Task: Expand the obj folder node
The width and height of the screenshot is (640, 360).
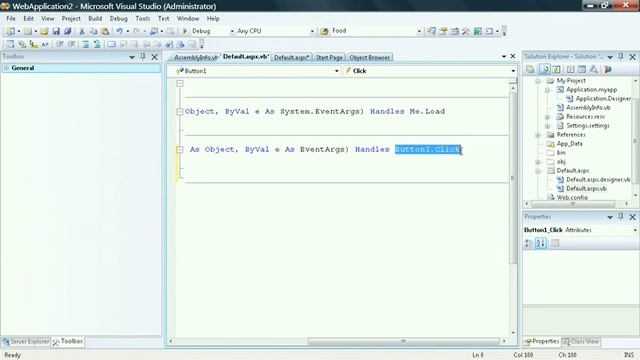Action: 538,162
